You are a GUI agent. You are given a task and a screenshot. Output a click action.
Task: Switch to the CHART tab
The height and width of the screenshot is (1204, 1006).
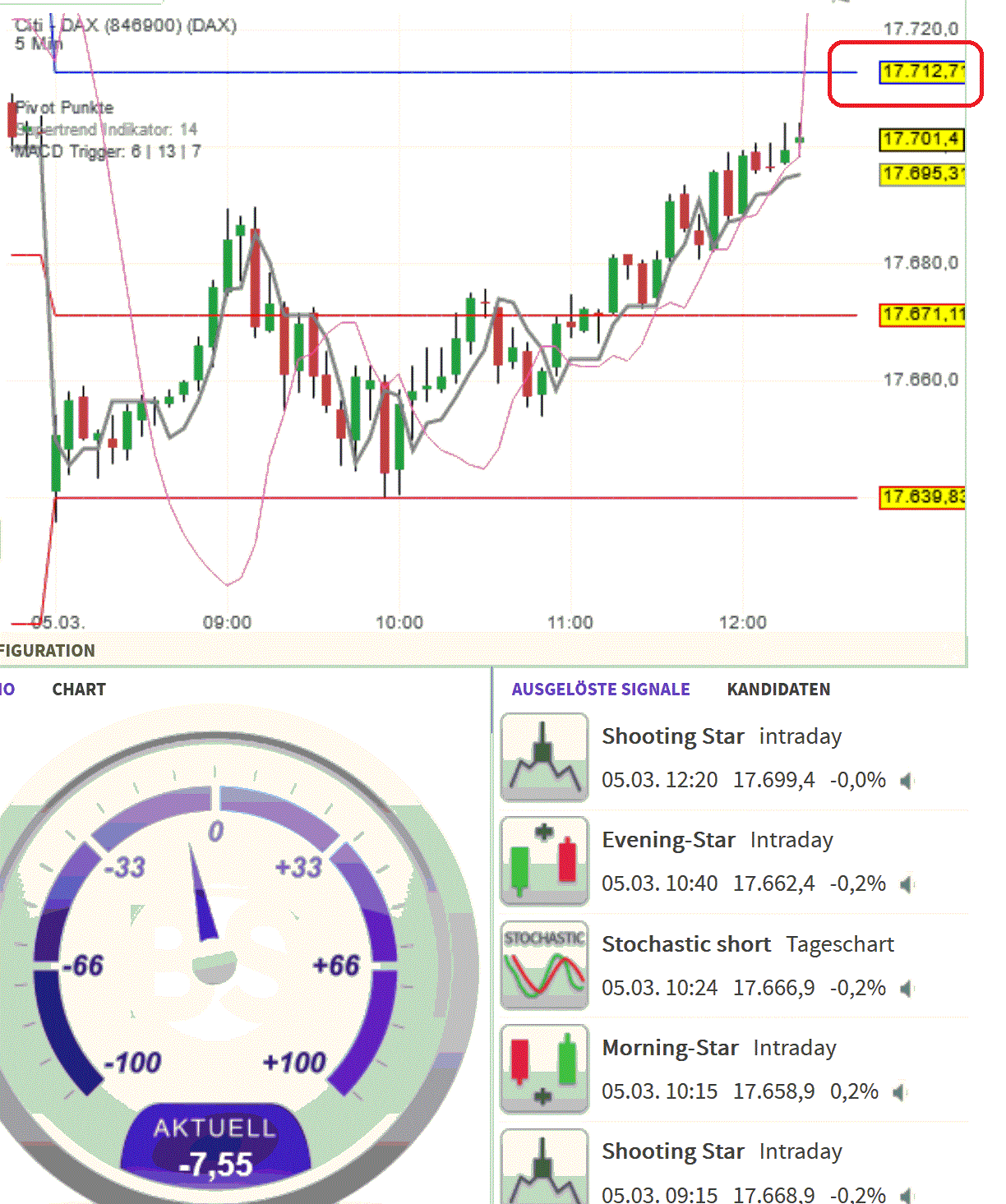[78, 690]
